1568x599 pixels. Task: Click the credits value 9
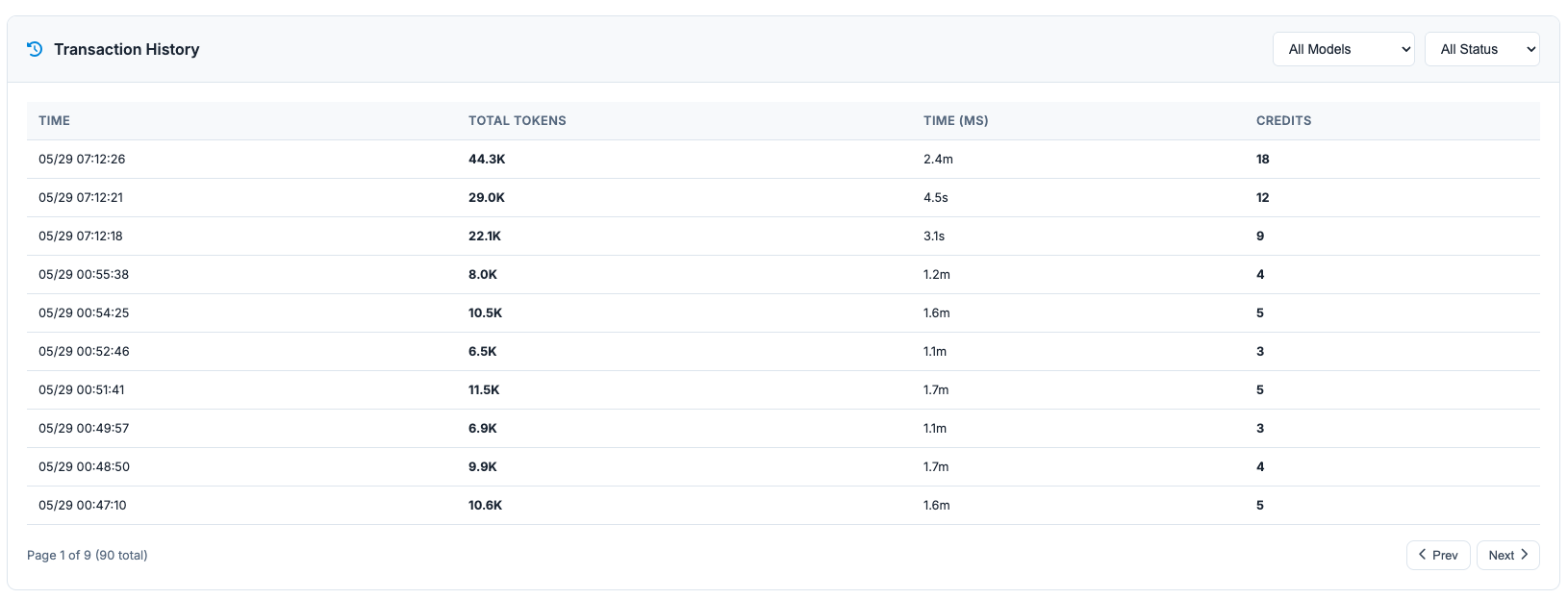(1260, 236)
